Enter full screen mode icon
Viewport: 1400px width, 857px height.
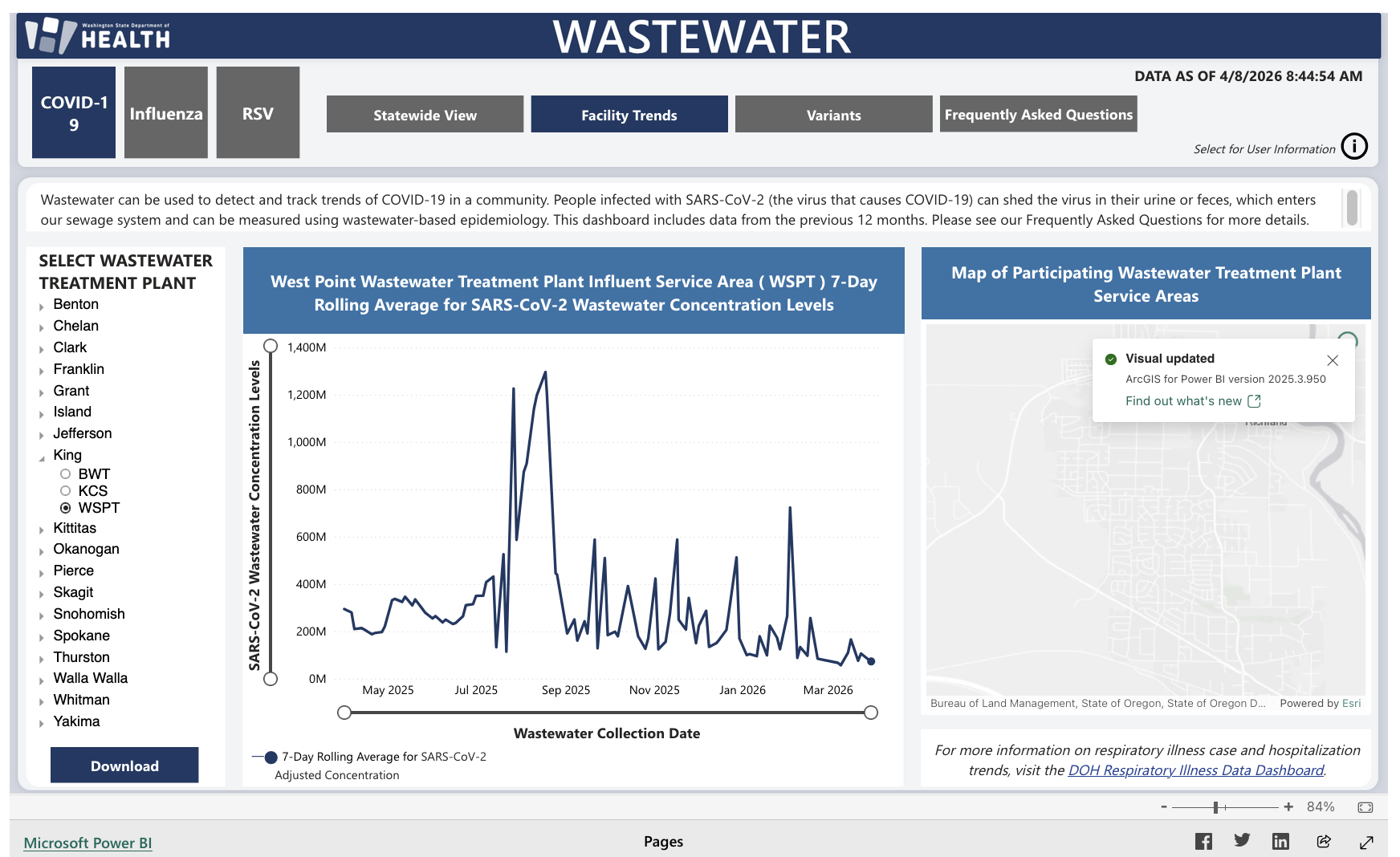coord(1366,842)
